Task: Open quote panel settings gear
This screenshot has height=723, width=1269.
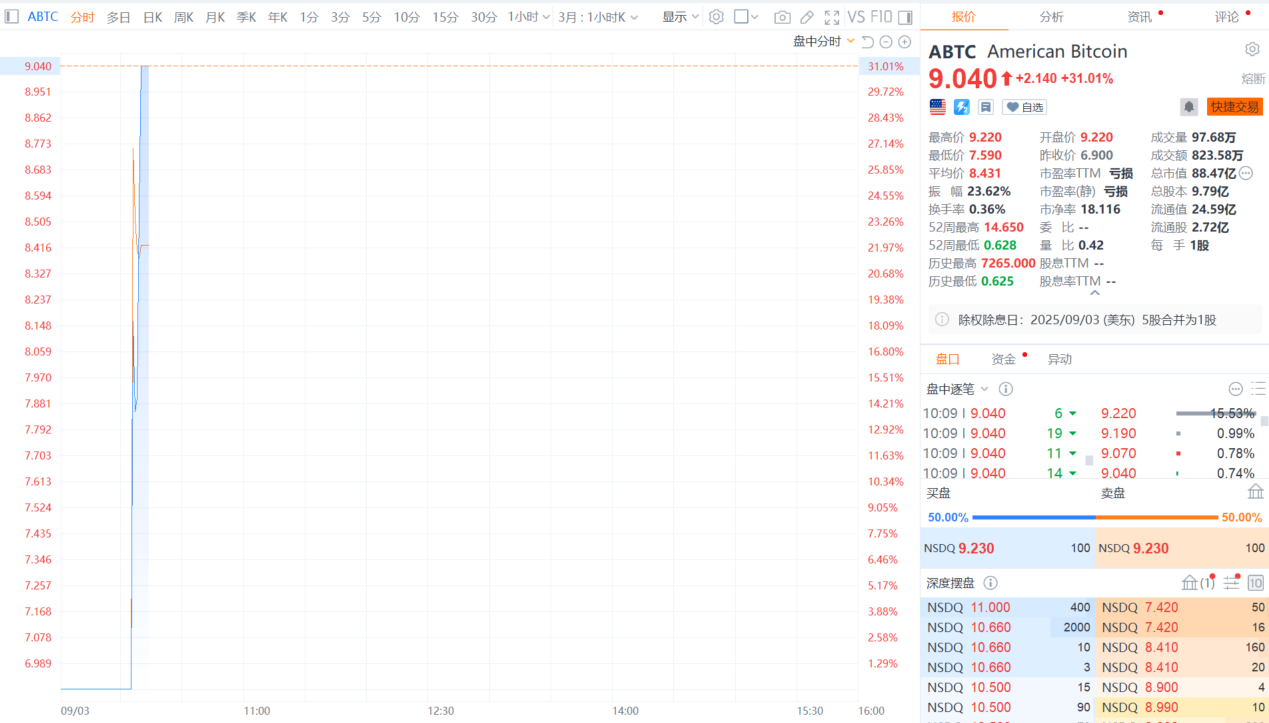Action: 1252,49
